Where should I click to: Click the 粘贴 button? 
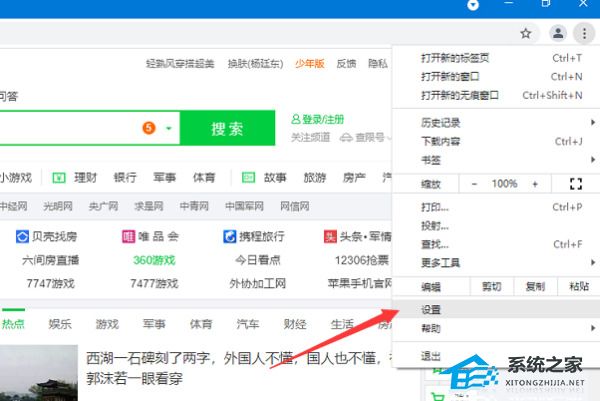coord(579,286)
